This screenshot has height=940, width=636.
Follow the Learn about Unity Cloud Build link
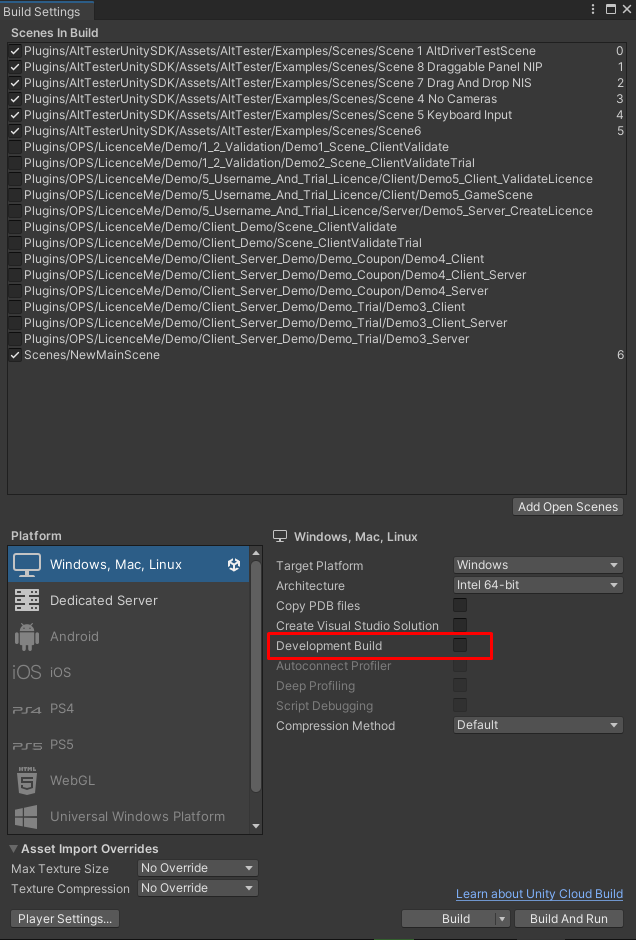[x=539, y=894]
